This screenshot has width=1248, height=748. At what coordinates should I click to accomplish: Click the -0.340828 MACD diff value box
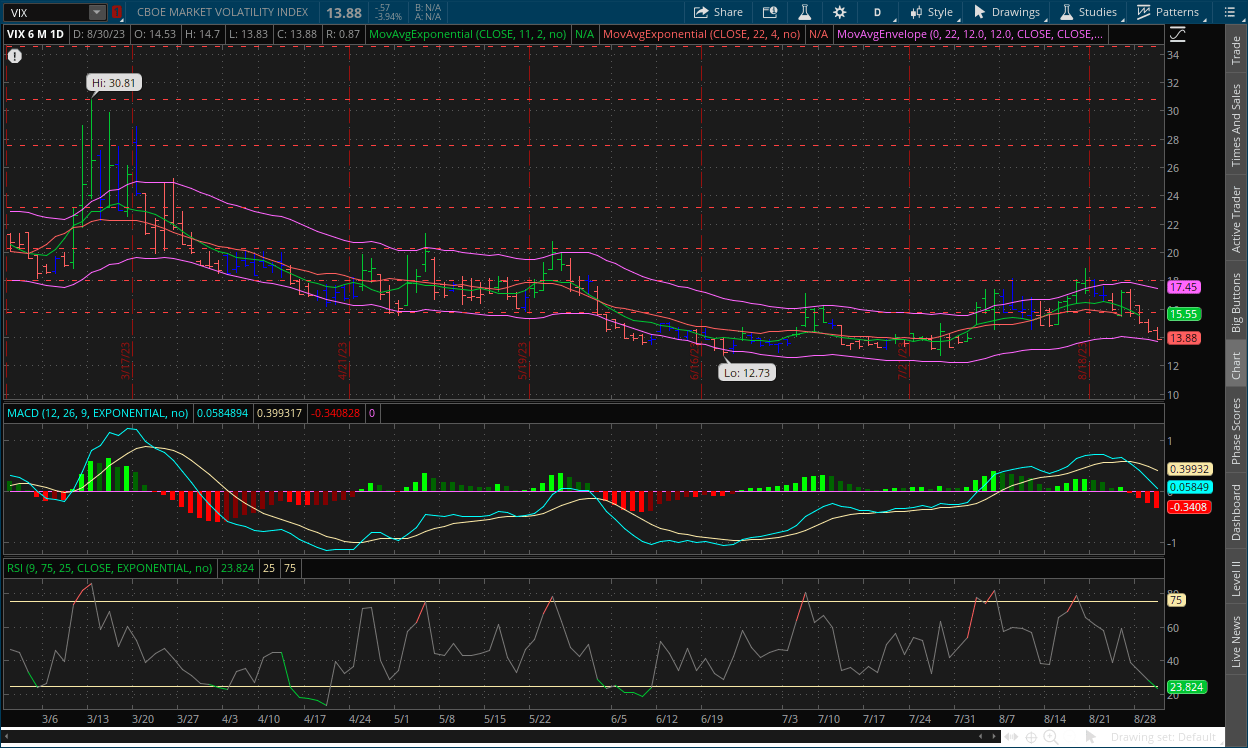[335, 412]
